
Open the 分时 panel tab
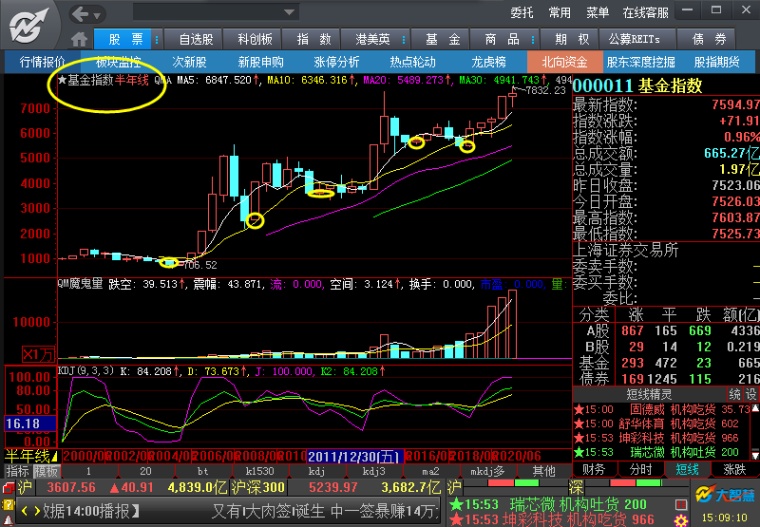coord(641,469)
